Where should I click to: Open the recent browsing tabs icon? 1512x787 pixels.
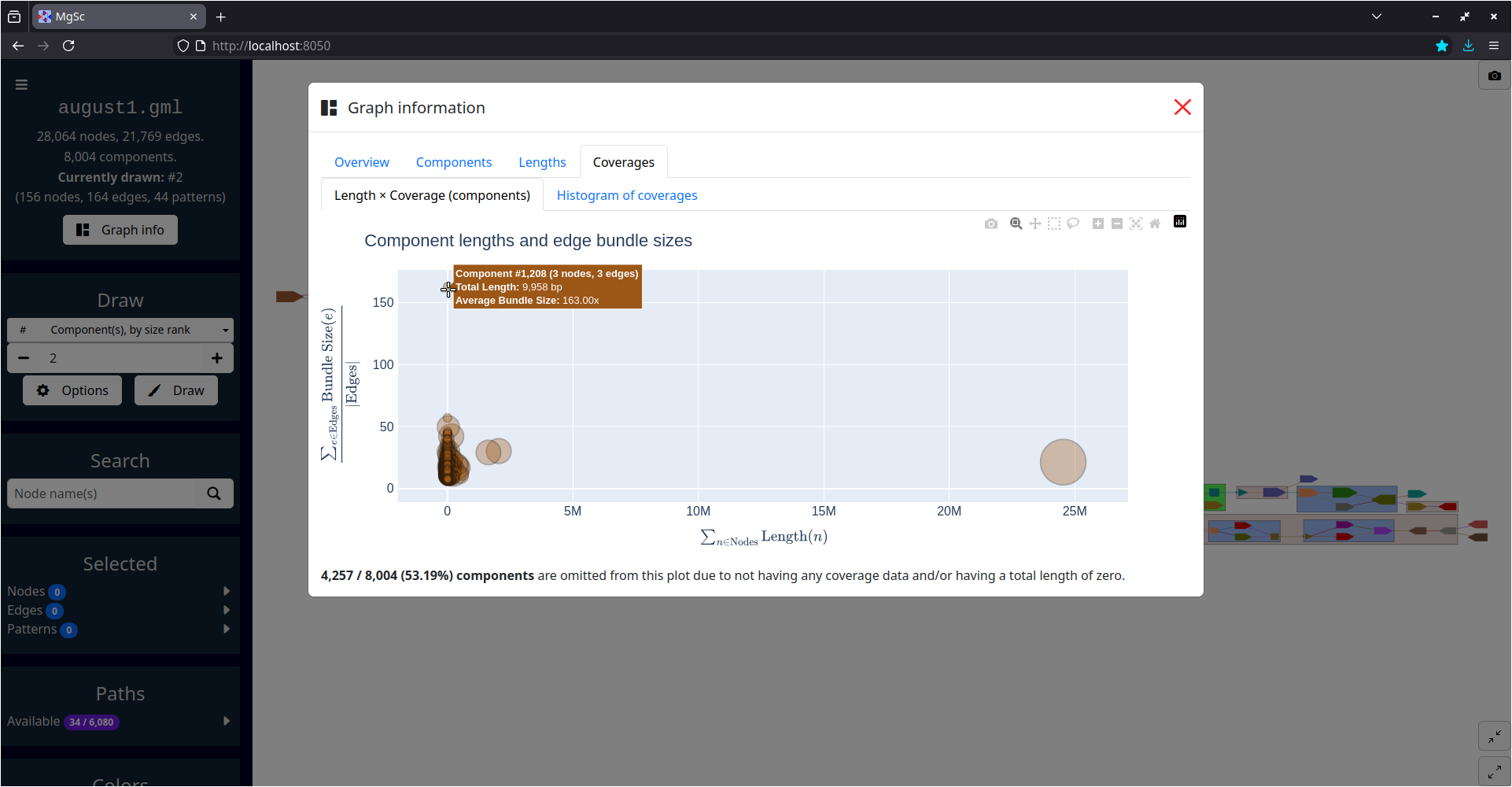tap(14, 17)
